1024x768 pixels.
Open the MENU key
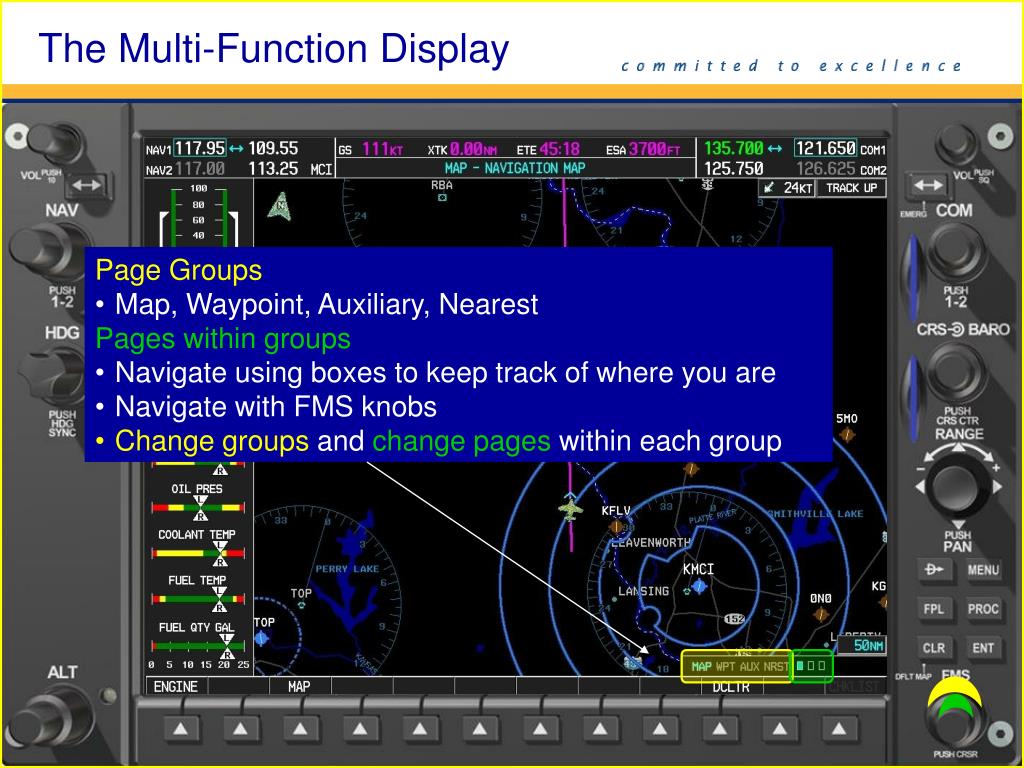983,570
